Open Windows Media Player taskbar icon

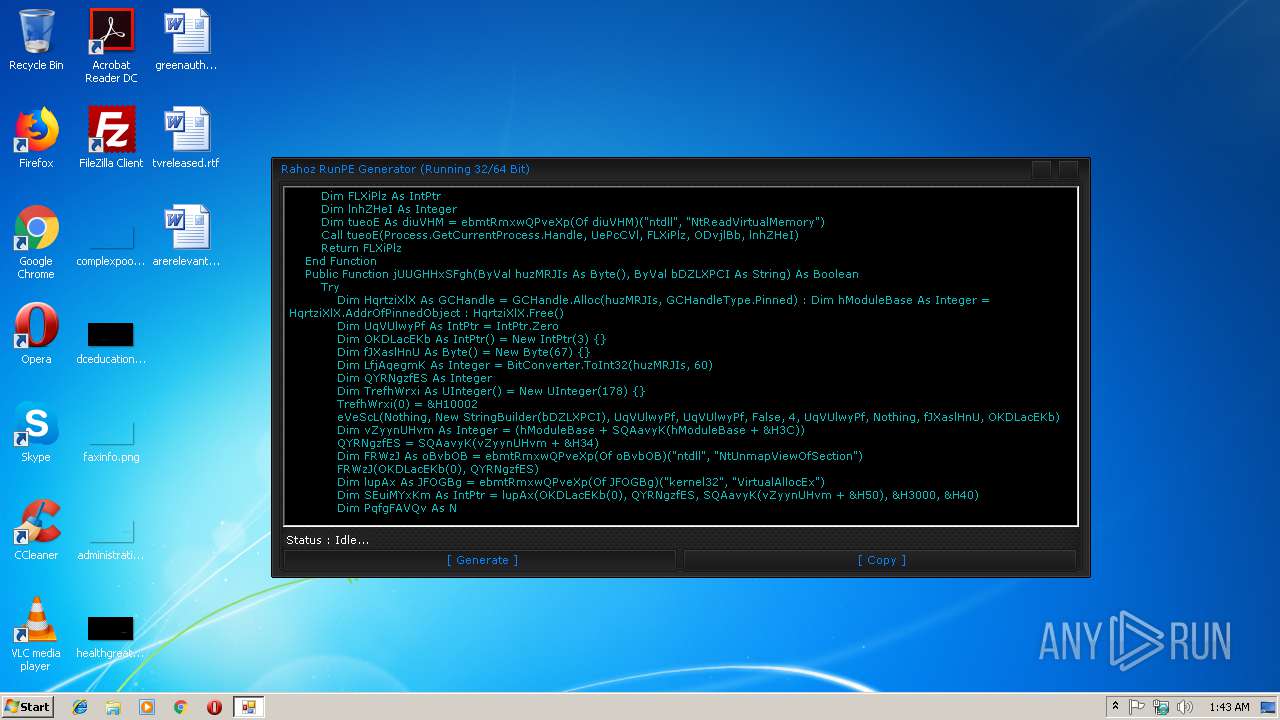(147, 706)
